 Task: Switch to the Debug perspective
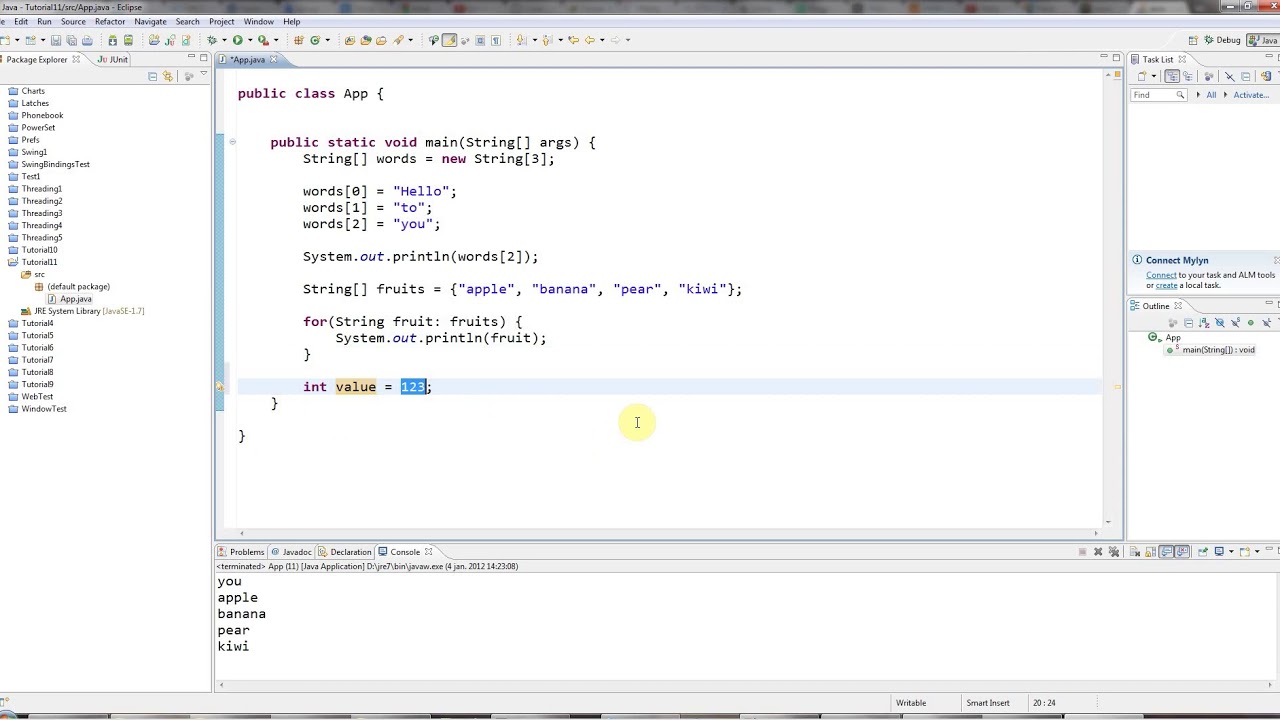click(1221, 40)
